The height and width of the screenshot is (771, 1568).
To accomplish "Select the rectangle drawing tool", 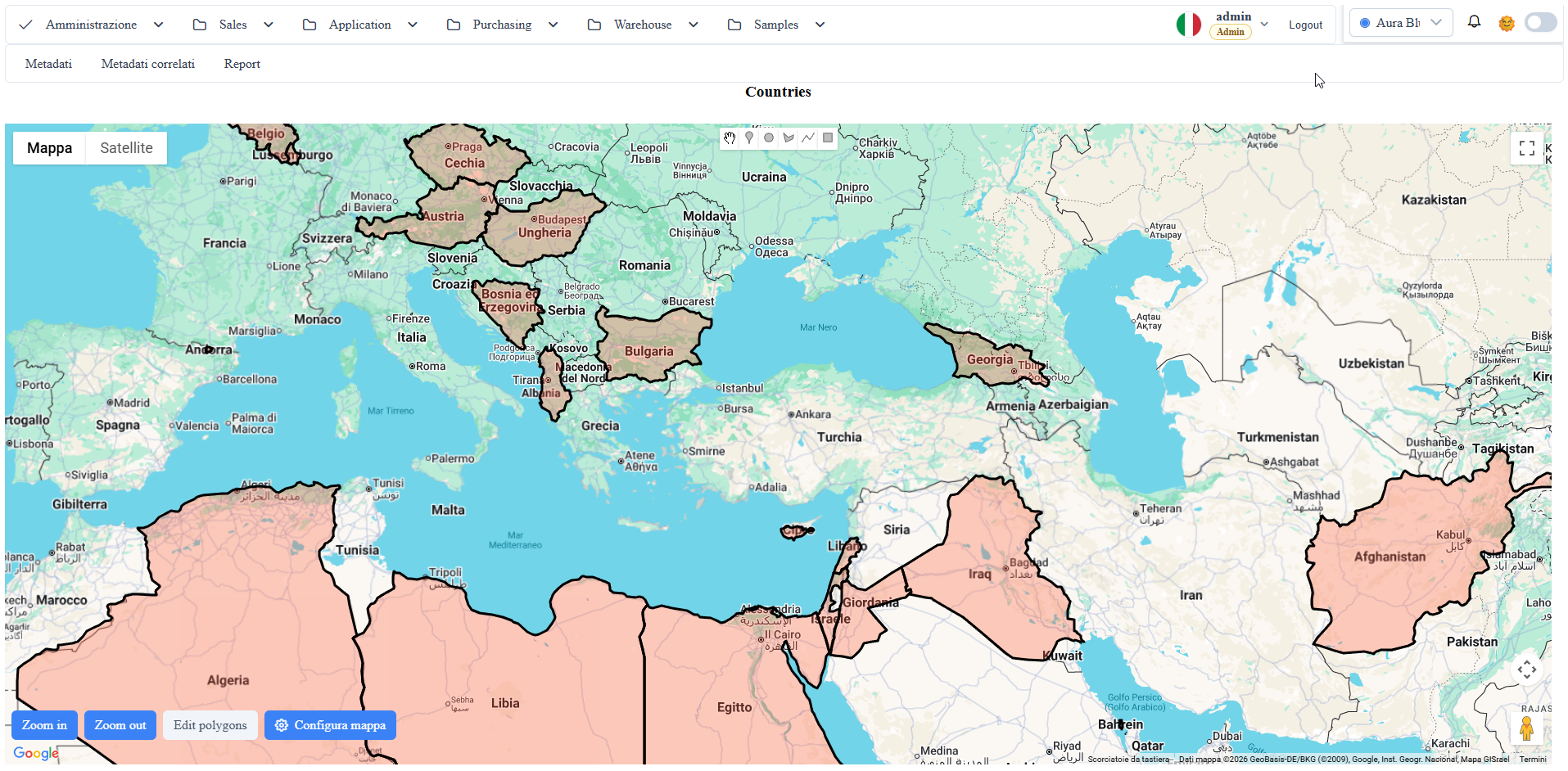I will point(828,138).
